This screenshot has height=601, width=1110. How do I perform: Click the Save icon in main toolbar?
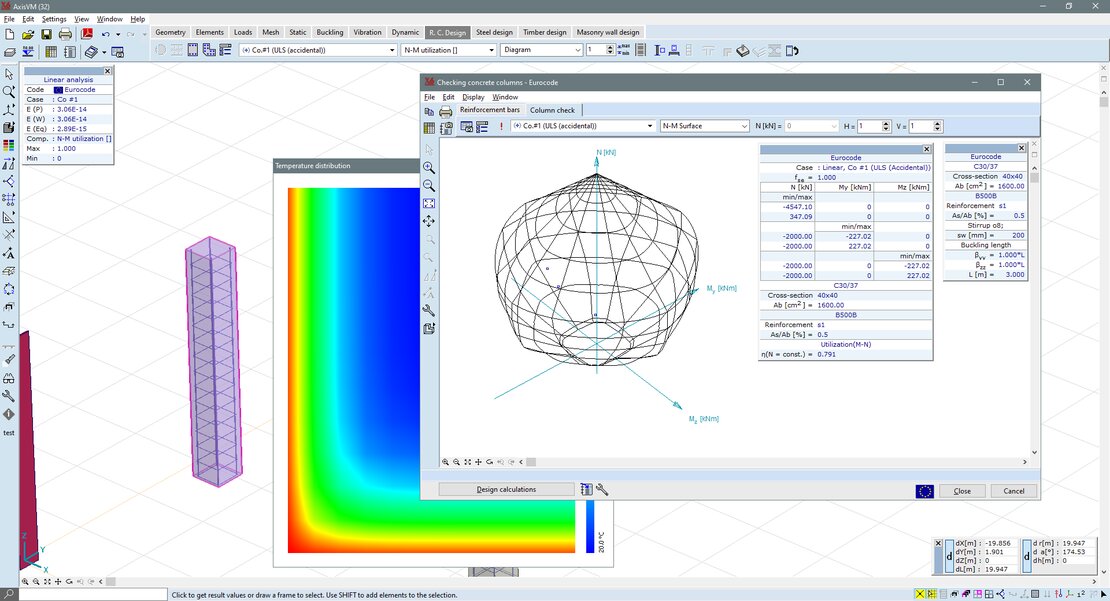[x=46, y=34]
